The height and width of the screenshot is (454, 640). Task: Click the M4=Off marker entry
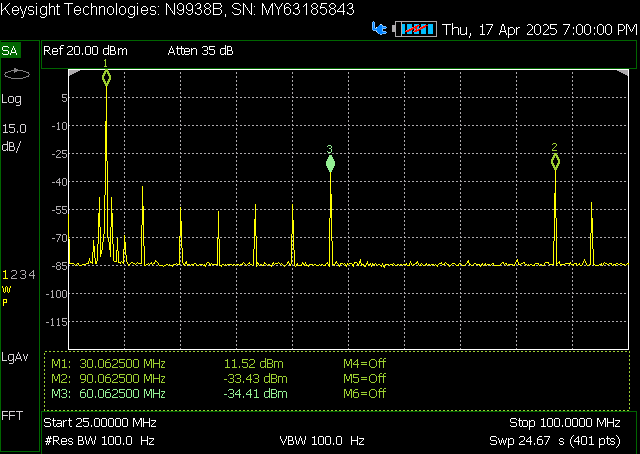tap(364, 363)
